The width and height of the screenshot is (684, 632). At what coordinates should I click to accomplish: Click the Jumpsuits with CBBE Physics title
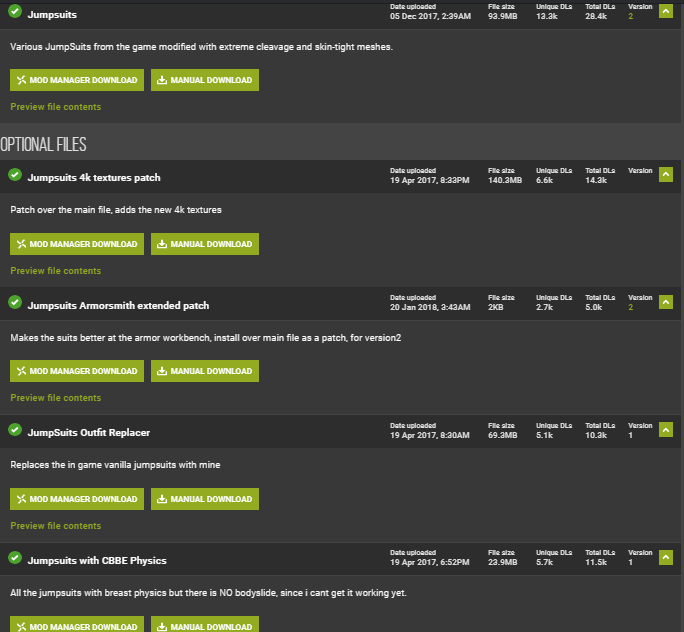point(97,560)
